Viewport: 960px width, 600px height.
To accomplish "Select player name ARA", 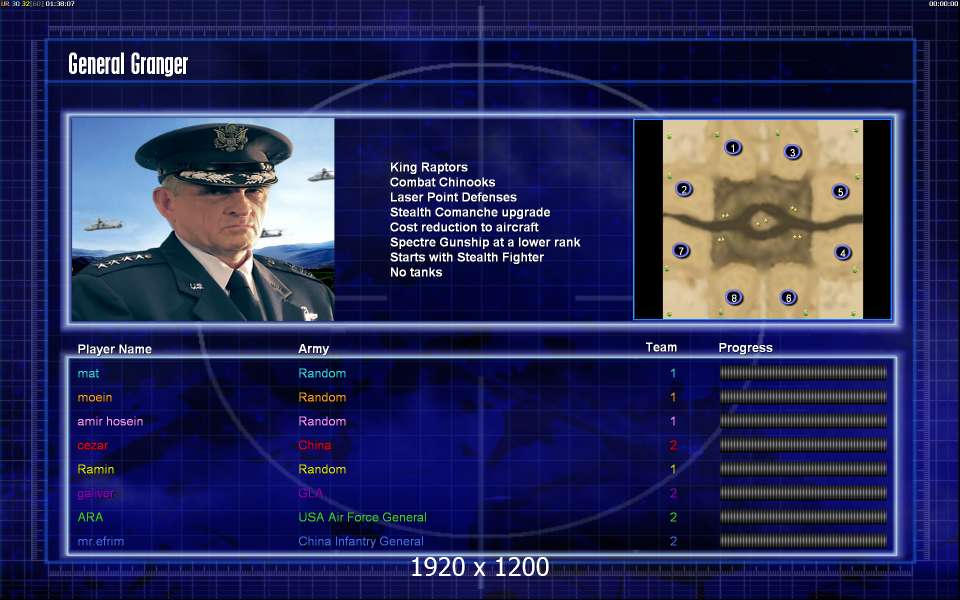I will pyautogui.click(x=90, y=517).
